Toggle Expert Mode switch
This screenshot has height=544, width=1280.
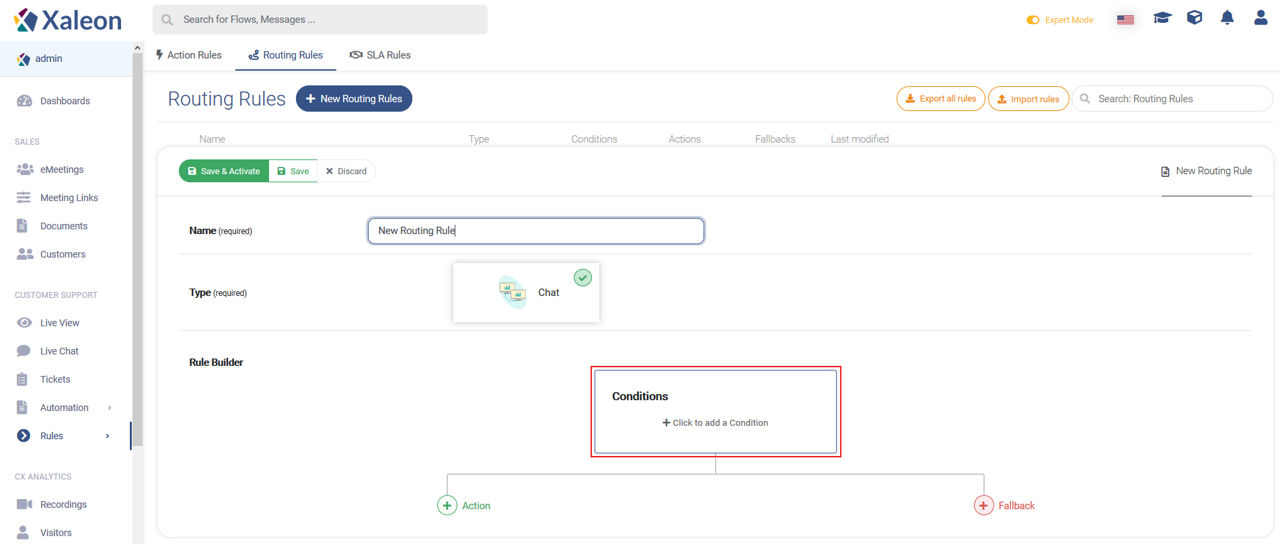[1033, 20]
